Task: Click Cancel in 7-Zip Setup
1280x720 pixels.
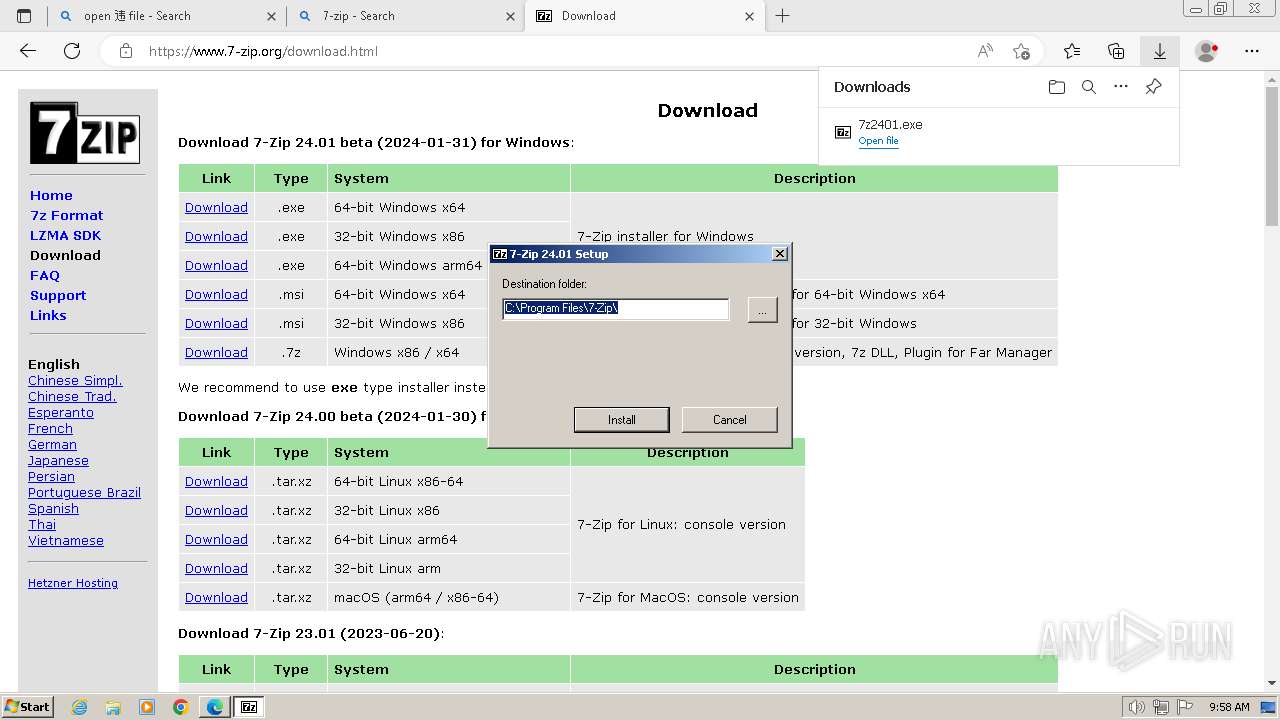Action: (x=730, y=420)
